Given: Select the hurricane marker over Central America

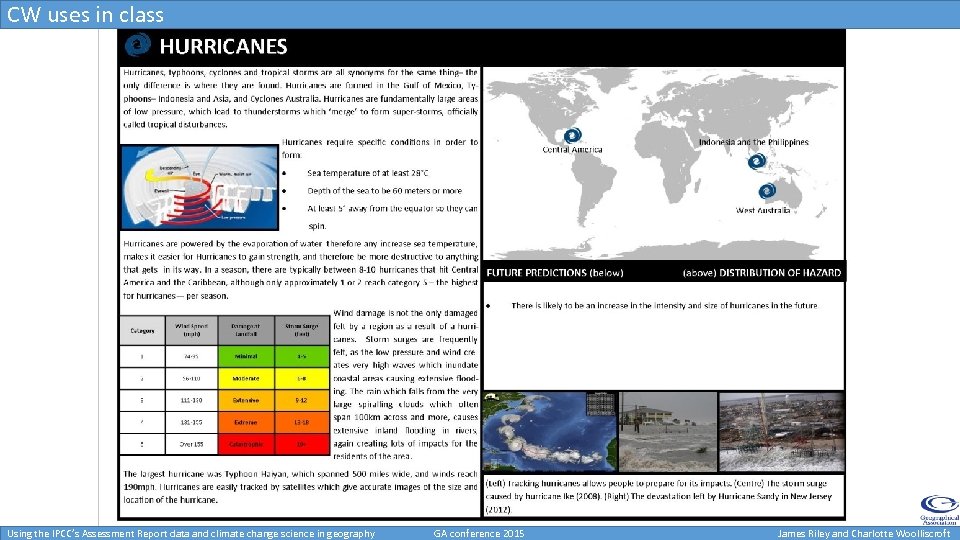Looking at the screenshot, I should click(x=572, y=135).
